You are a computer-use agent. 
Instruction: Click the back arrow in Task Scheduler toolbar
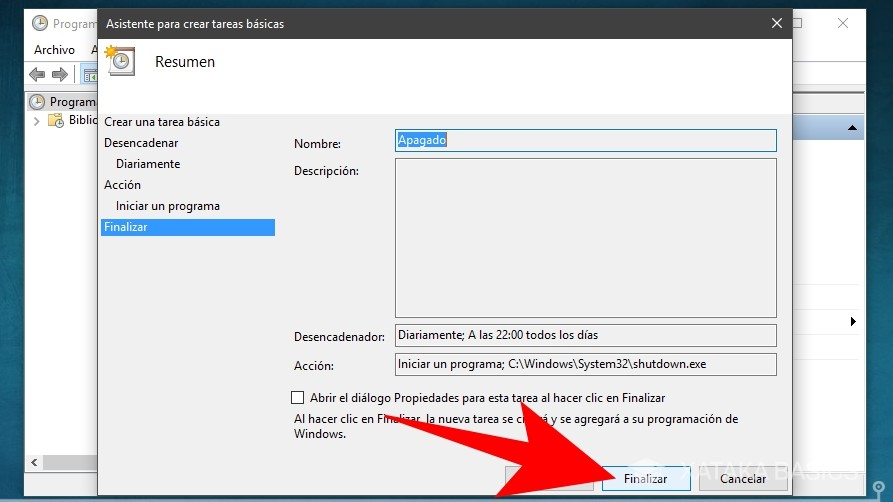(x=37, y=75)
